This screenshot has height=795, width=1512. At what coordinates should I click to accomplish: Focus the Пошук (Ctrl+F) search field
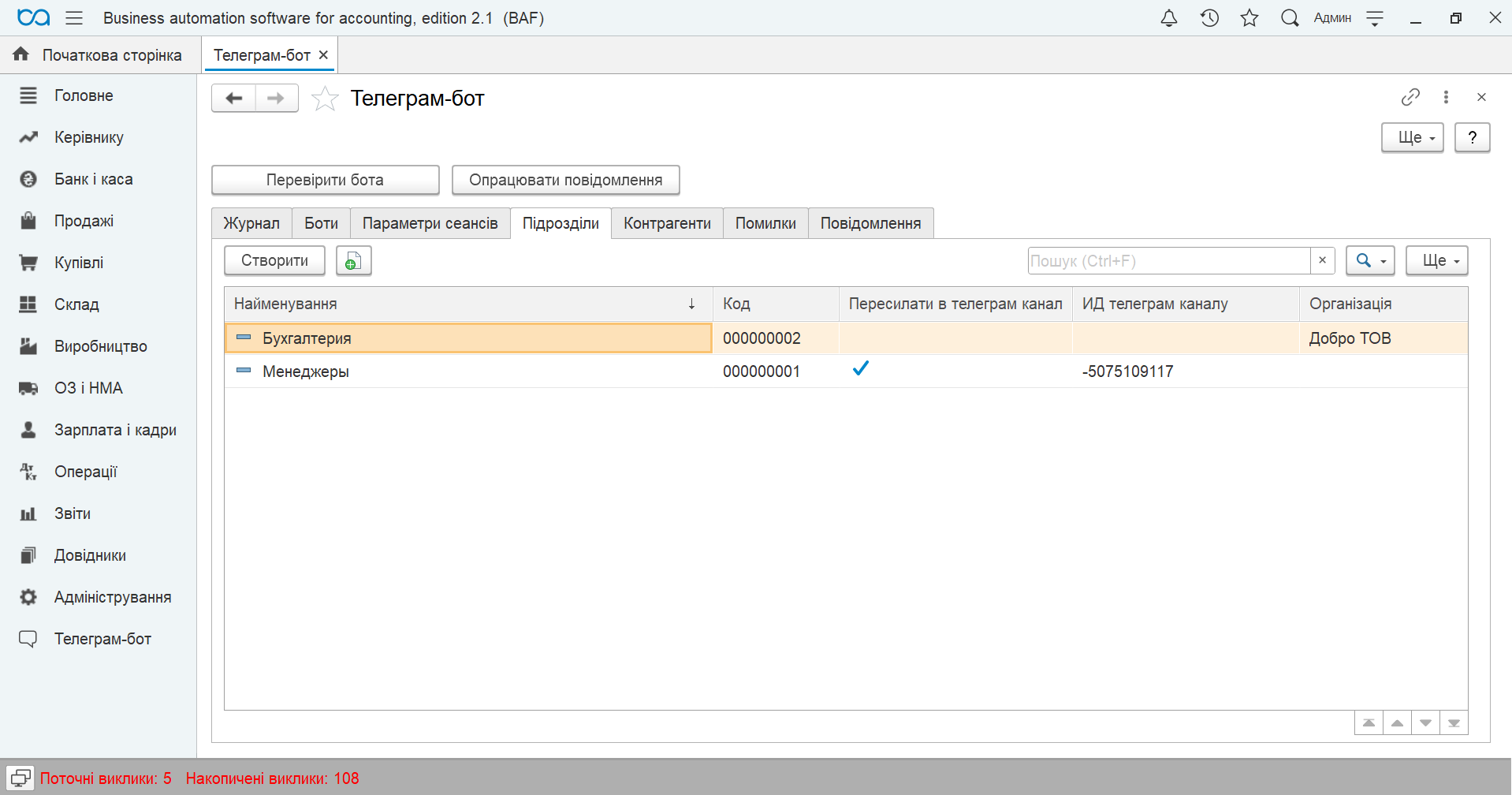pos(1169,261)
